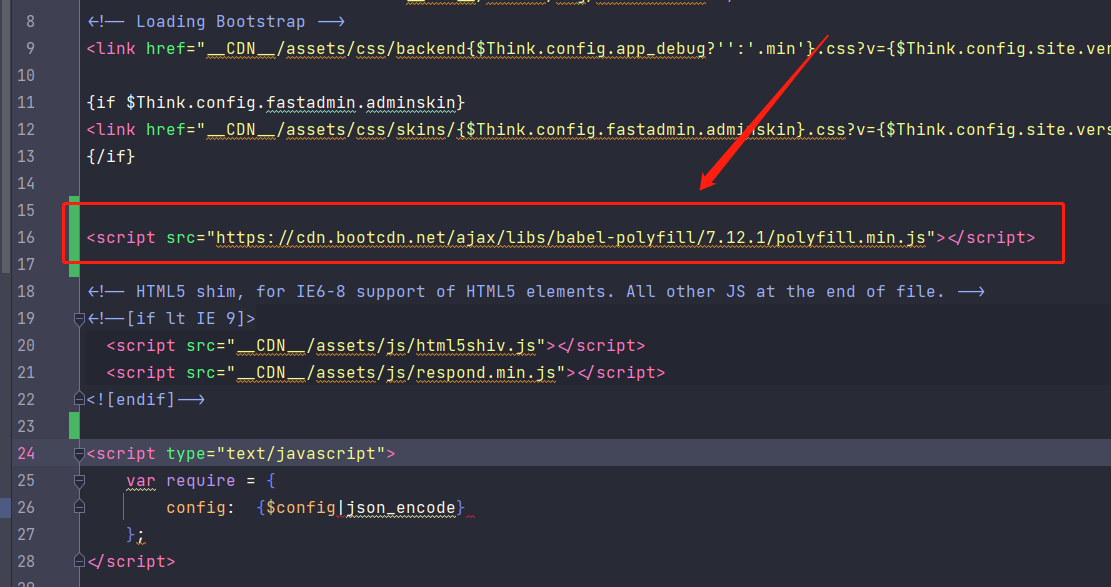
Task: Click the "<link" tag on line 12
Action: pos(111,130)
